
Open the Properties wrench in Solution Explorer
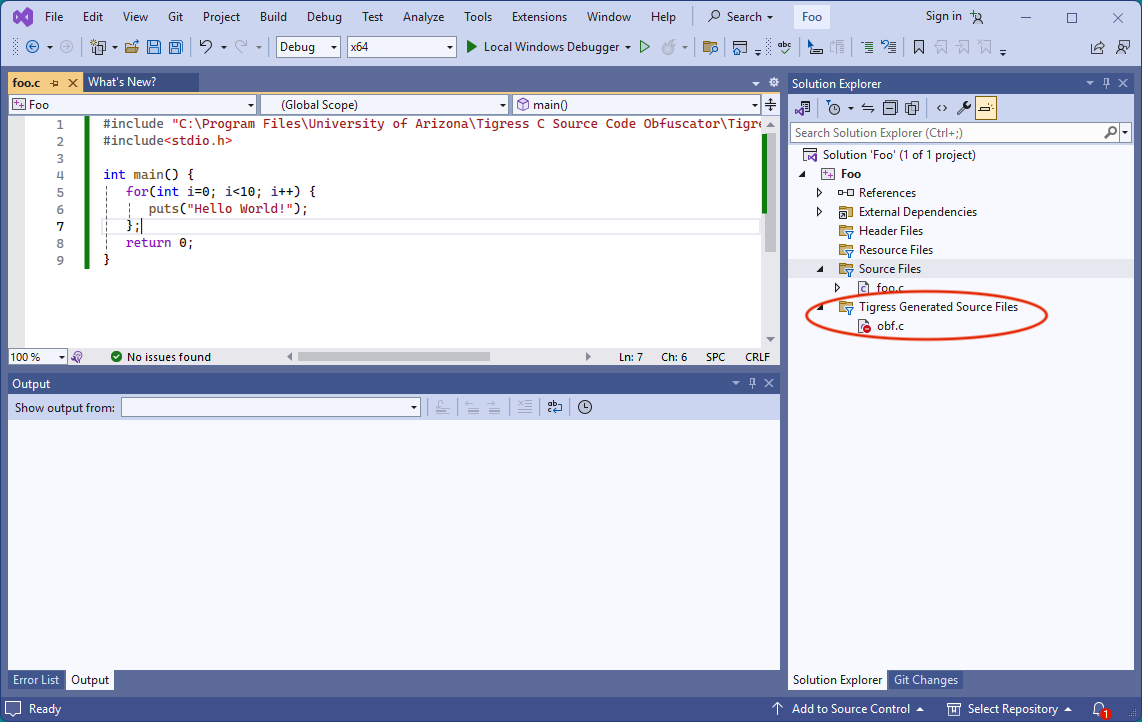click(x=964, y=108)
